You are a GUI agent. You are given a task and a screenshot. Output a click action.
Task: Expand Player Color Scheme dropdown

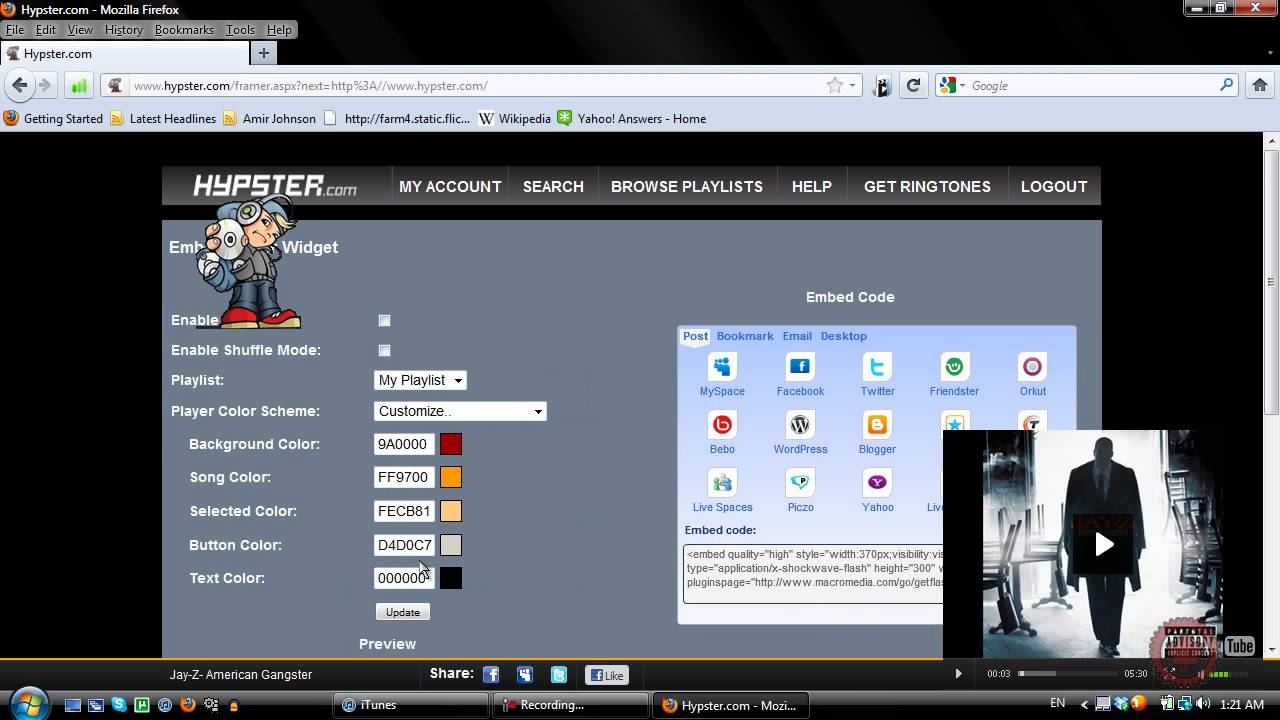[x=460, y=411]
